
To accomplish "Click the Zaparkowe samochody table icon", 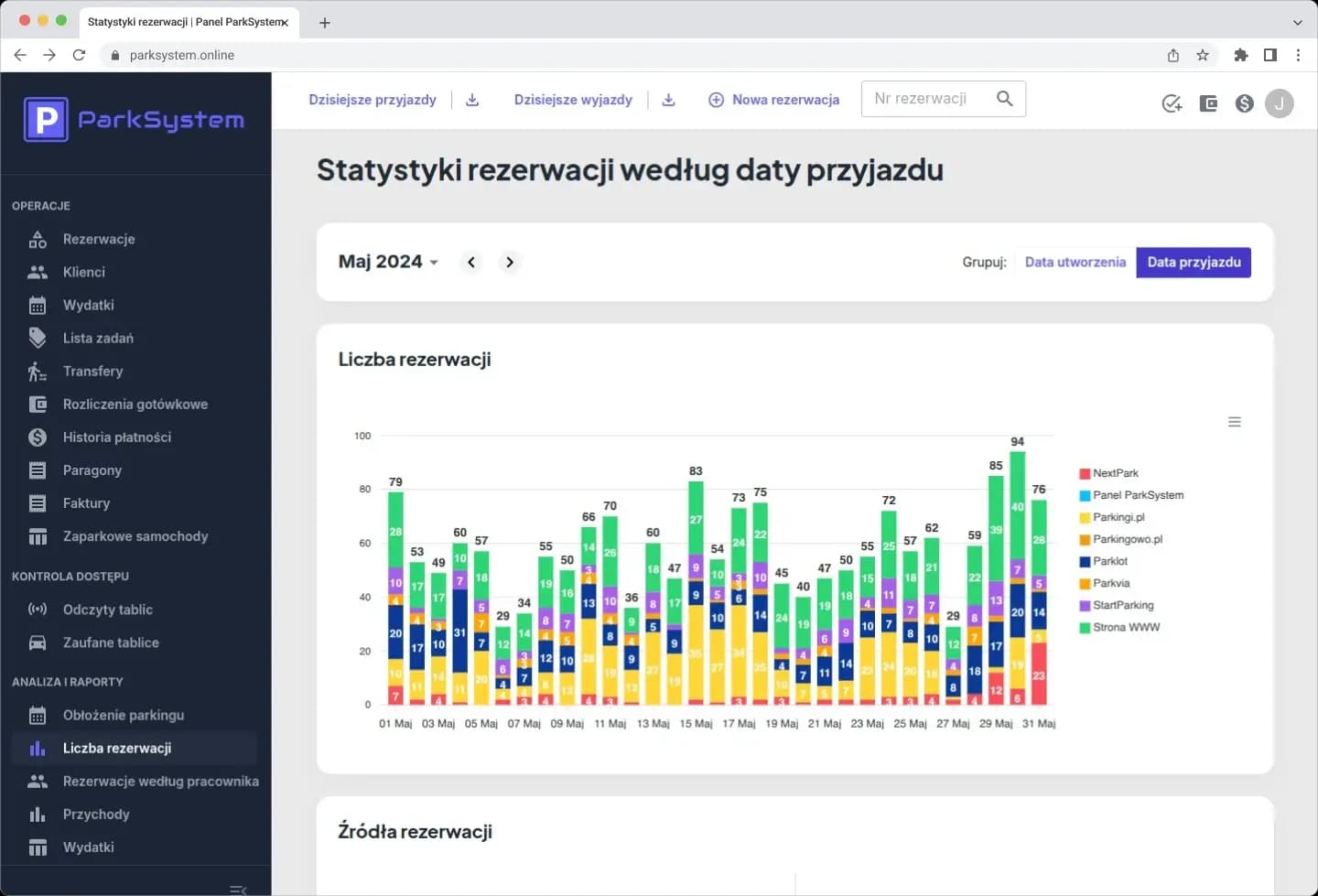I will pos(38,536).
